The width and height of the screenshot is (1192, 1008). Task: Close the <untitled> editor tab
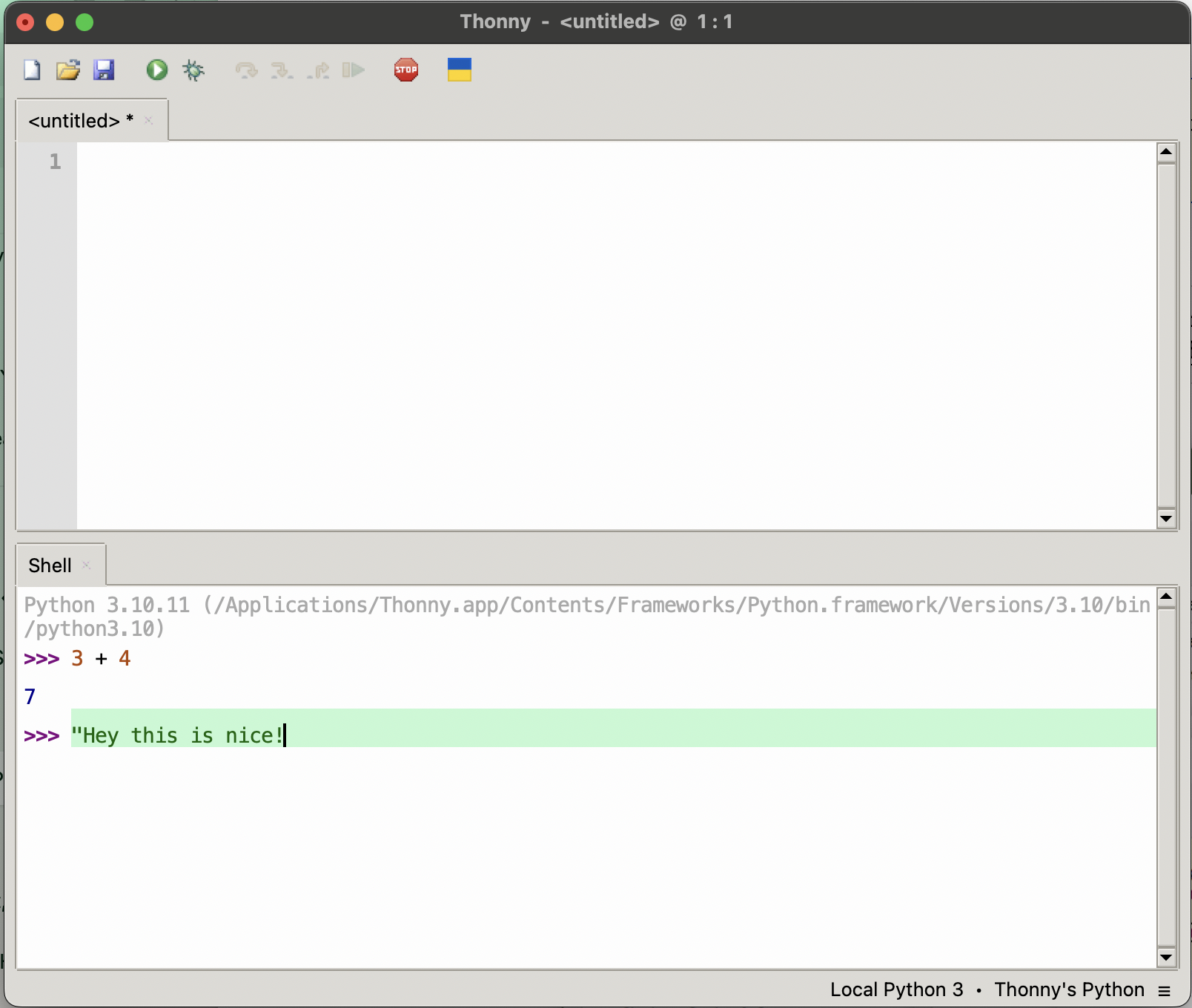(x=149, y=121)
